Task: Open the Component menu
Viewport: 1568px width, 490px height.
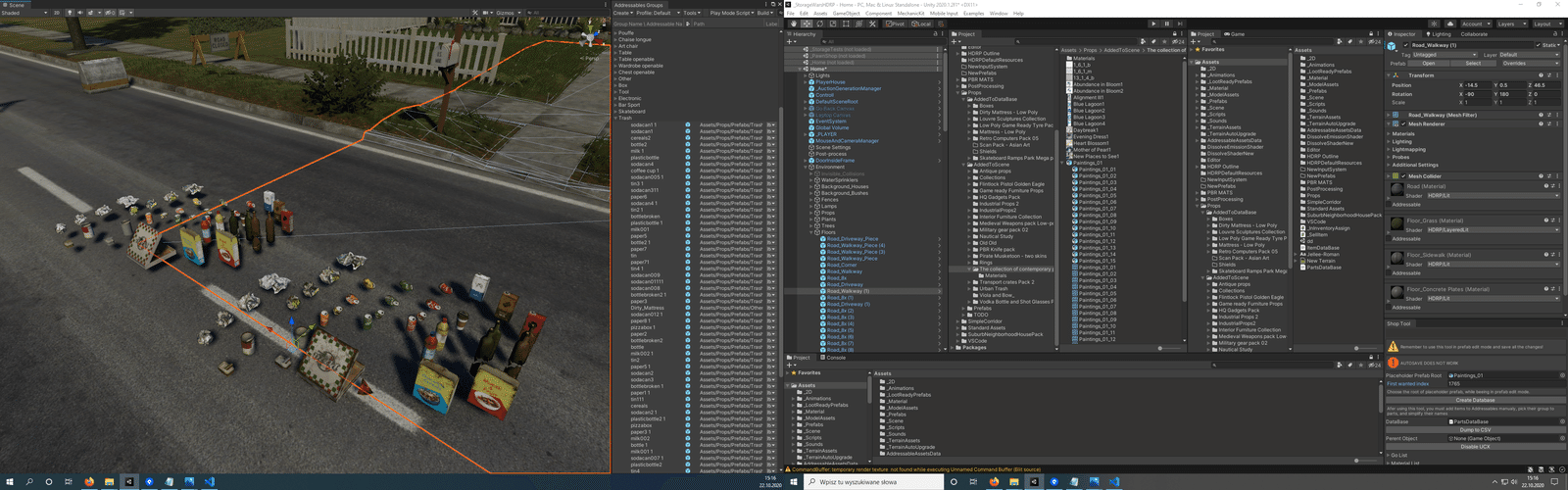Action: coord(878,13)
